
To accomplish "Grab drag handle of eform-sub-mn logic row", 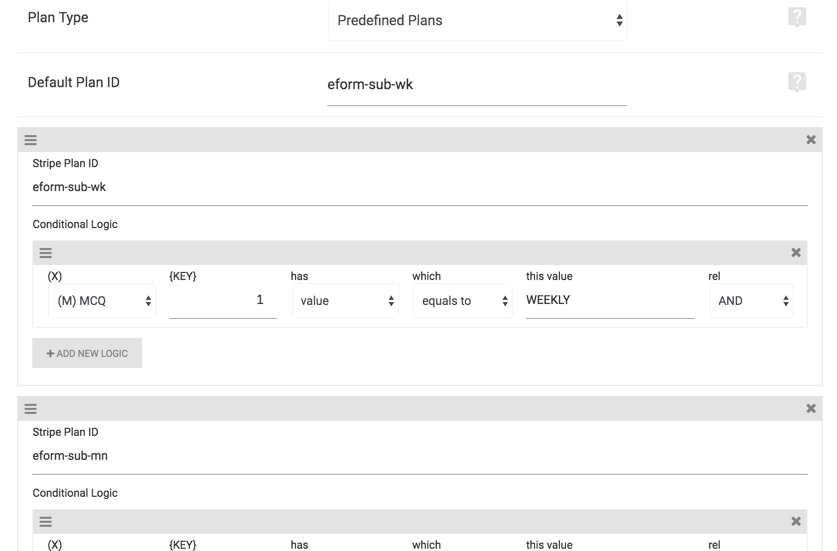I will 45,522.
